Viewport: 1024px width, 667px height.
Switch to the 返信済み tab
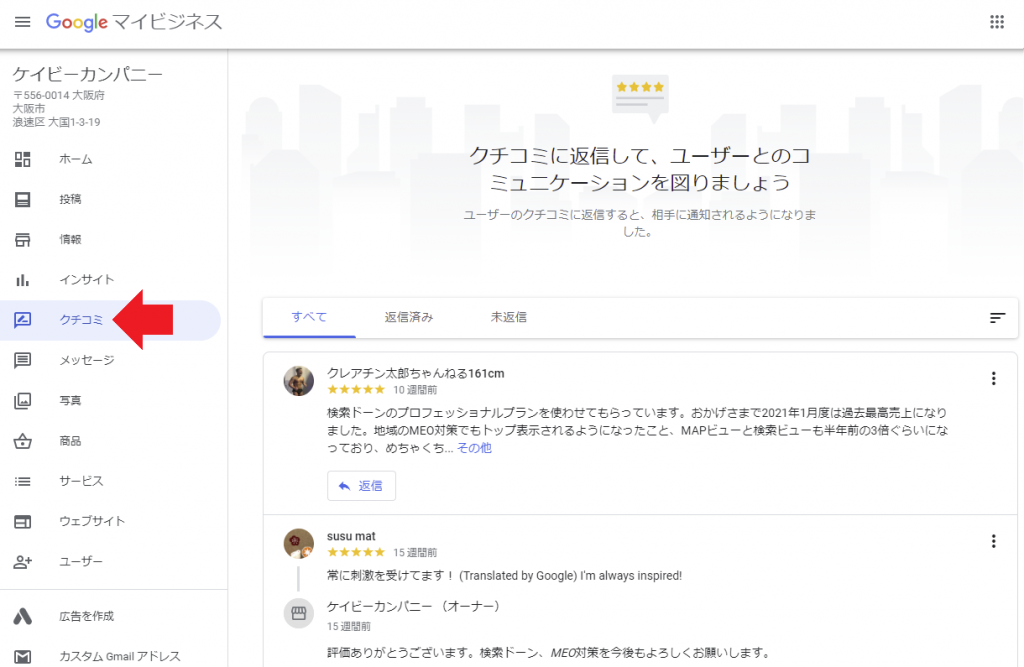pos(409,317)
